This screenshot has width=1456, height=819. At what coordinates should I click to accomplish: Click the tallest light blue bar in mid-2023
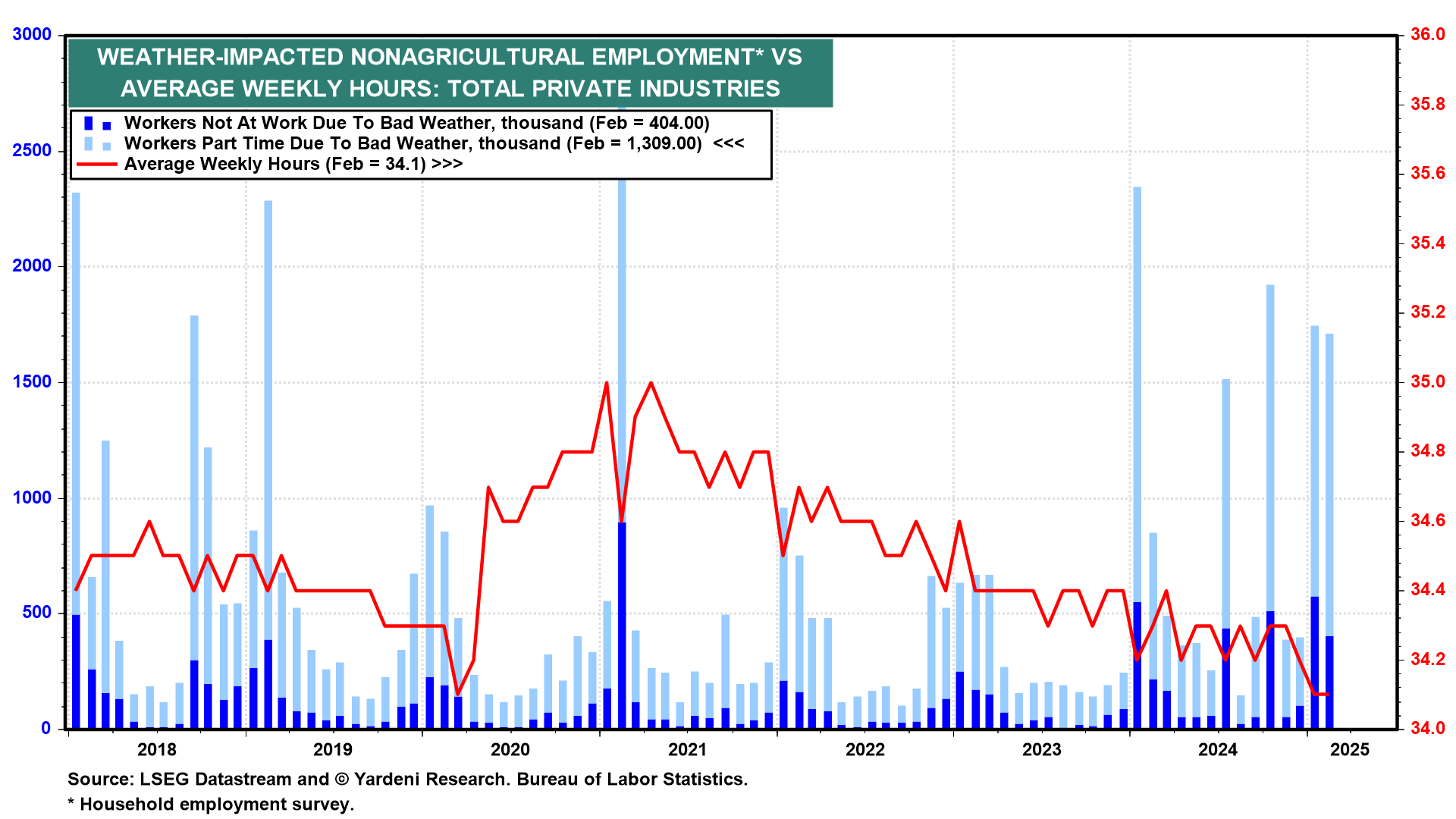pyautogui.click(x=1137, y=379)
